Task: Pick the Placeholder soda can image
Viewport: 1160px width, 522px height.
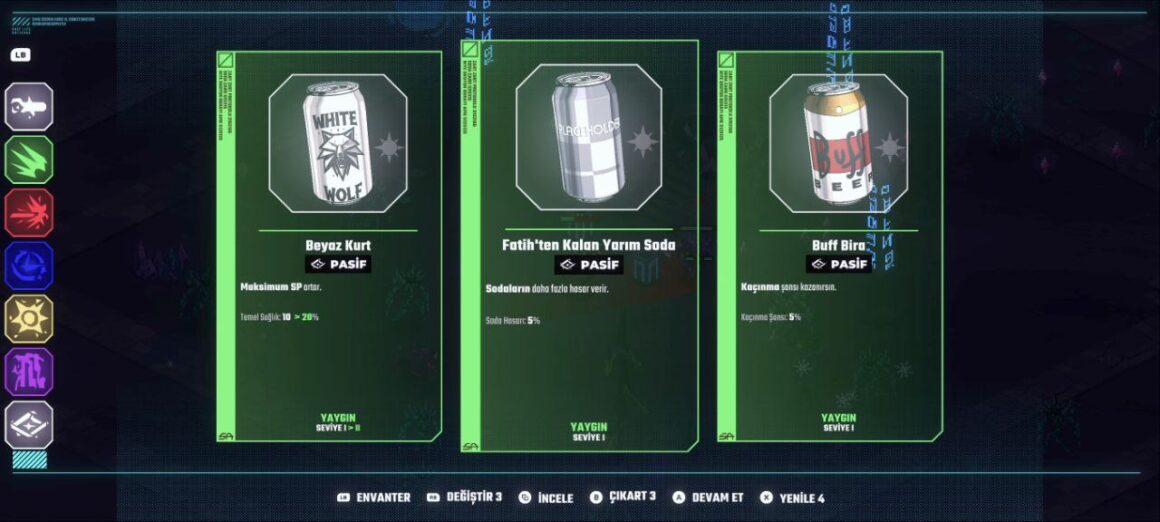Action: 588,137
